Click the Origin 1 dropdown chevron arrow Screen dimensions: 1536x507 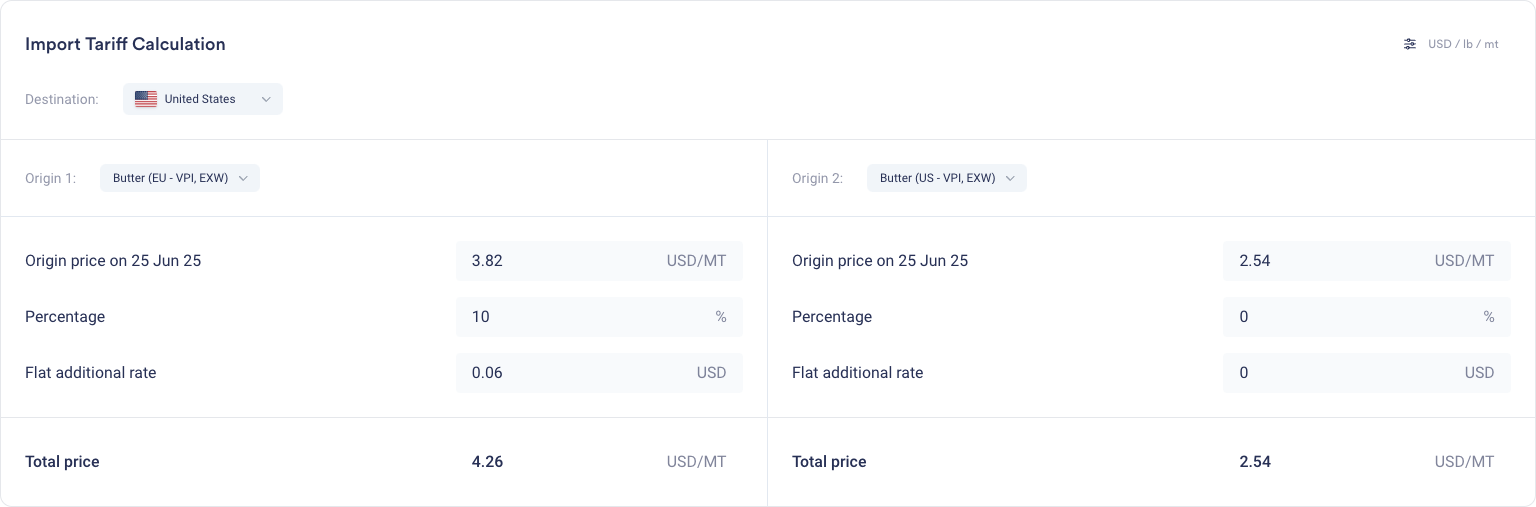(x=243, y=178)
